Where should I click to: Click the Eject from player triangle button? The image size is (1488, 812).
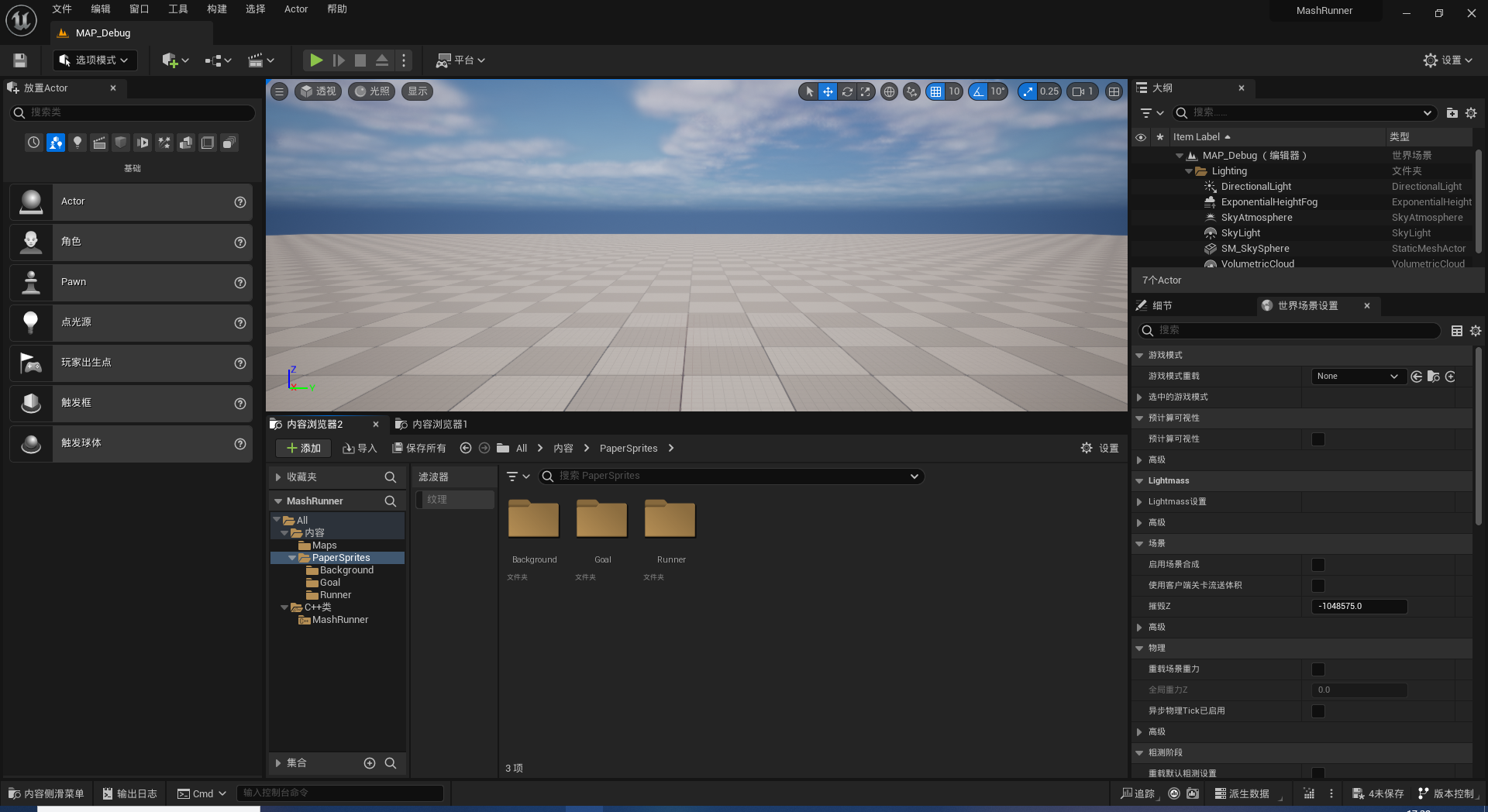382,60
